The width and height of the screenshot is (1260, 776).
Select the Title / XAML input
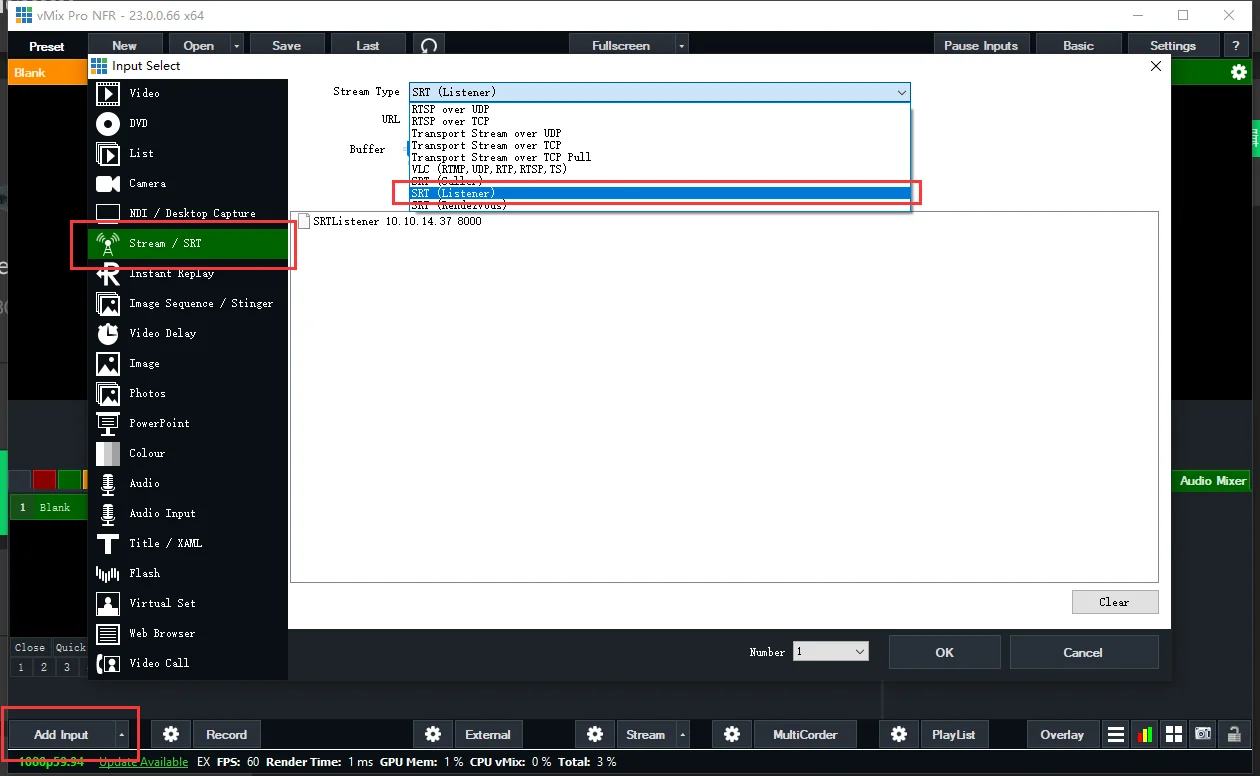click(x=188, y=543)
